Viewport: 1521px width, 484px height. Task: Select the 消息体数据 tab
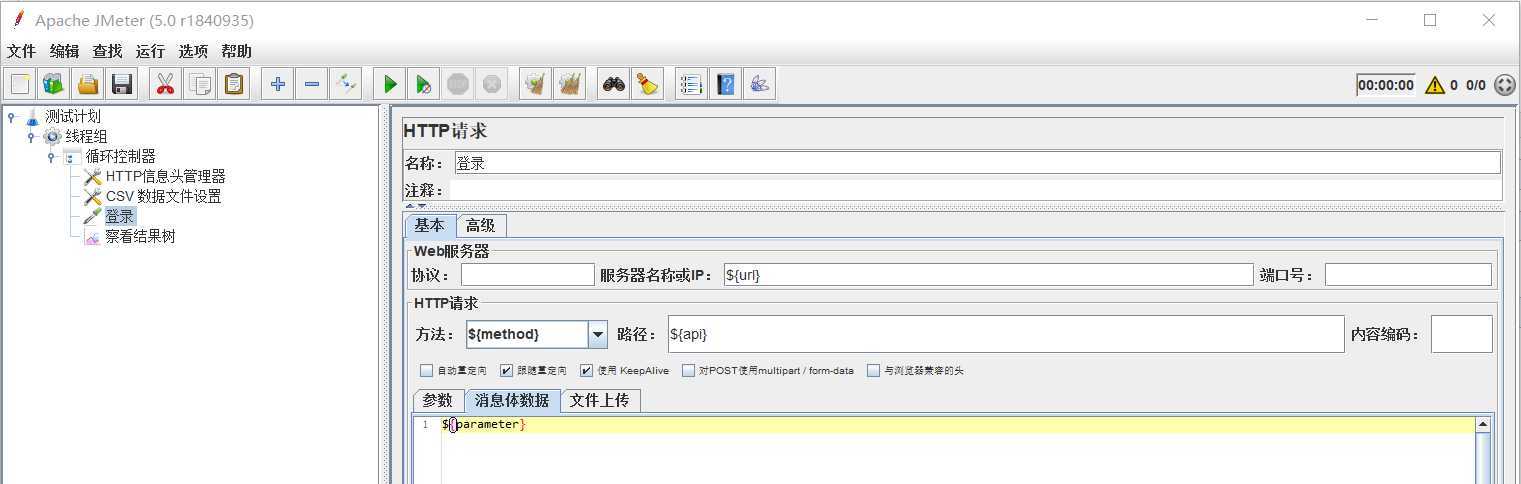512,400
